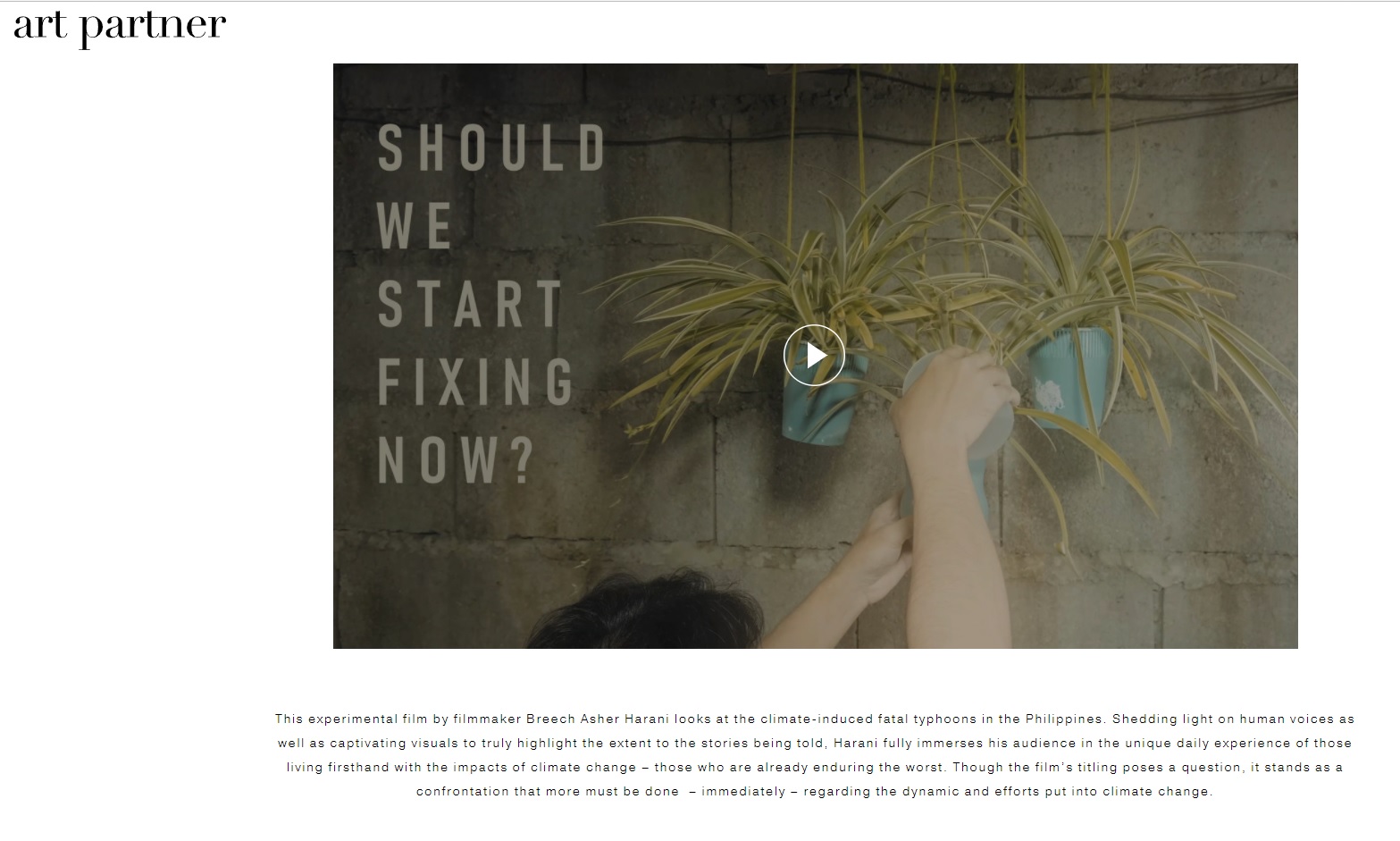Screen dimensions: 1400x841
Task: Click the word SHOULD in video title
Action: [x=491, y=147]
